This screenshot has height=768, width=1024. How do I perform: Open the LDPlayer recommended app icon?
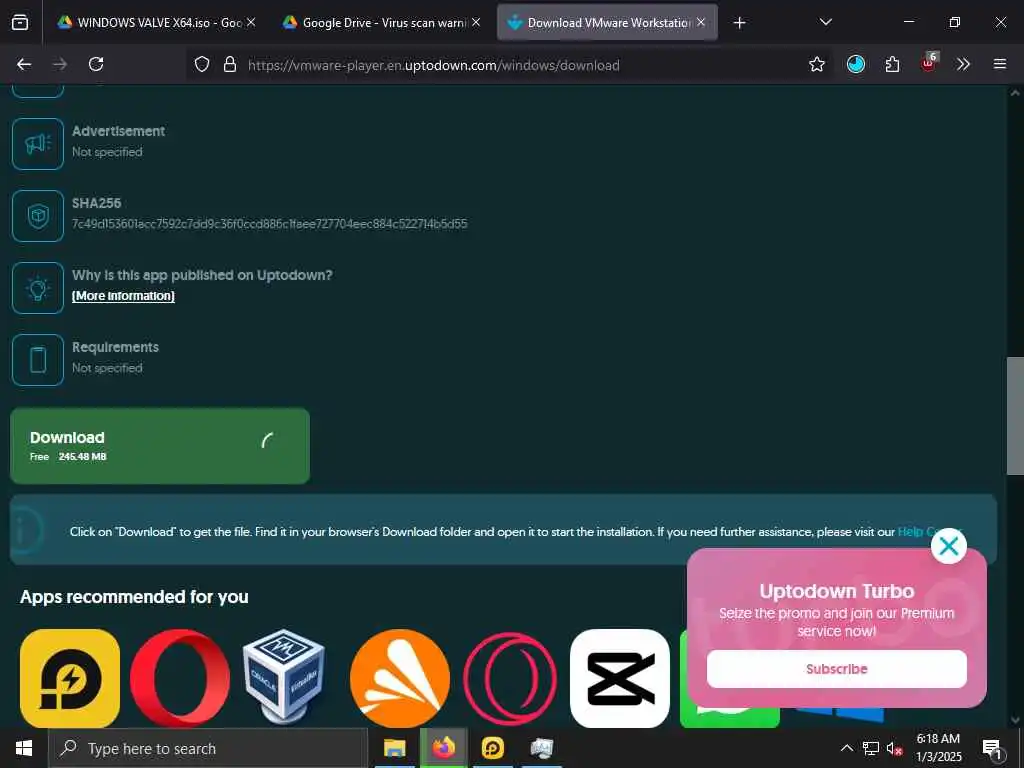tap(70, 679)
